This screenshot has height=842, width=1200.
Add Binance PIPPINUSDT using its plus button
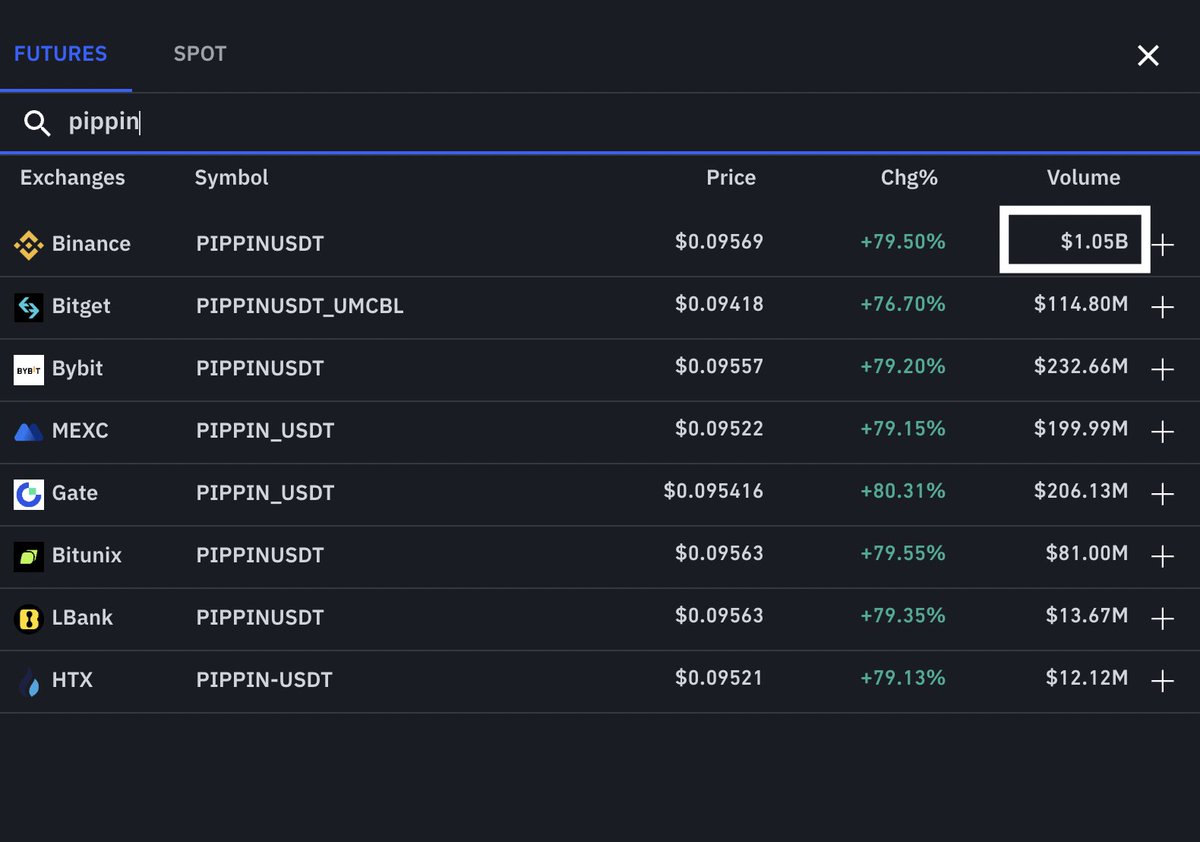tap(1164, 243)
